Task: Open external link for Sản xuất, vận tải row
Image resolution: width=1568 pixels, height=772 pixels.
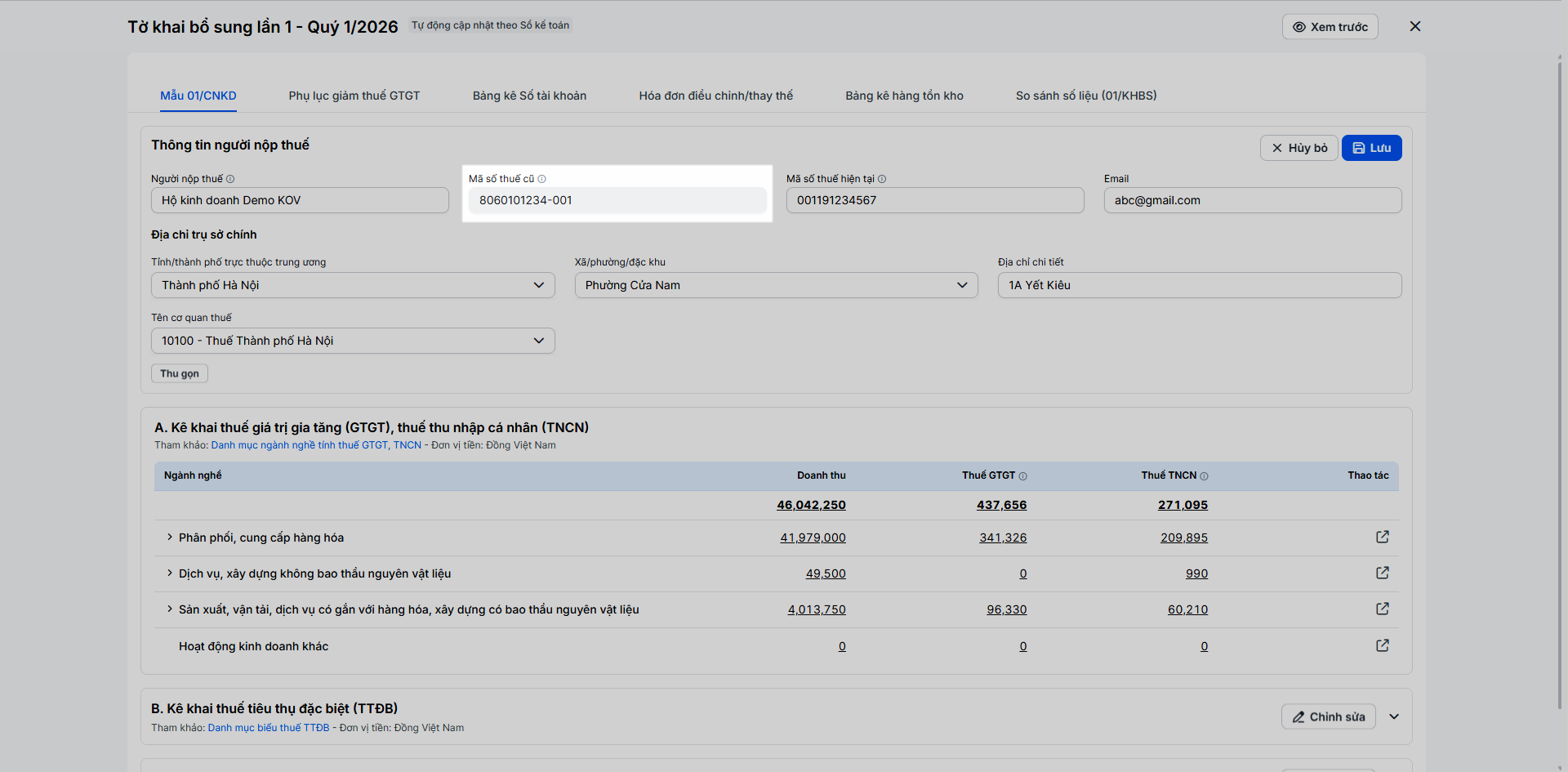Action: point(1382,609)
